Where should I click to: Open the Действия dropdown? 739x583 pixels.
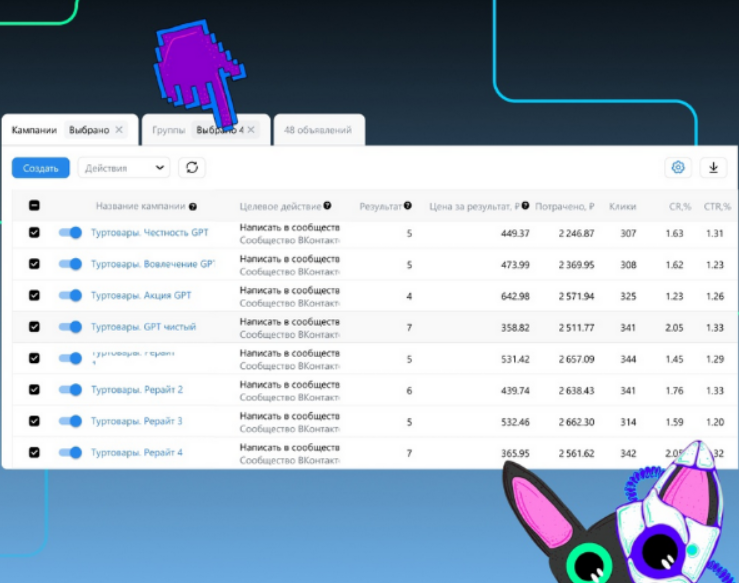[124, 168]
